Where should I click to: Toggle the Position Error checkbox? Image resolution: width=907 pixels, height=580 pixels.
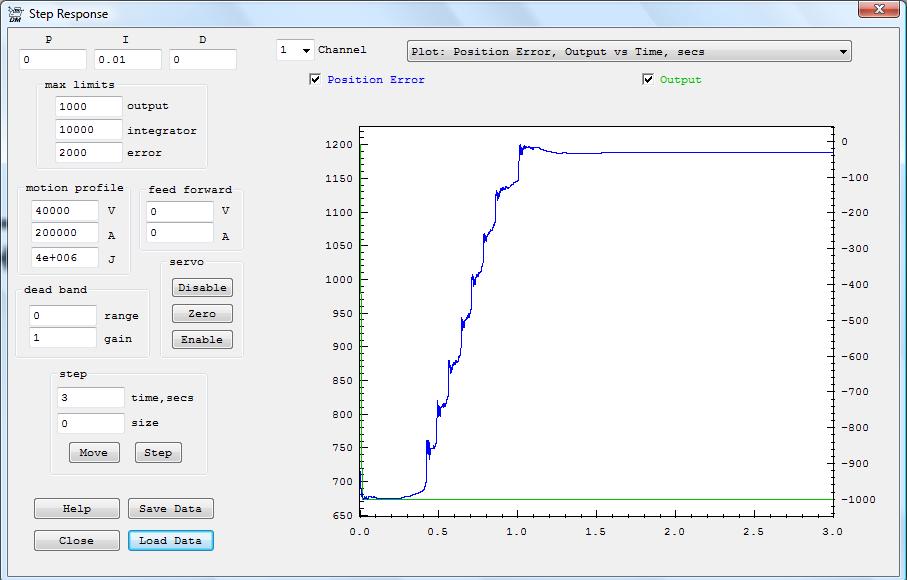coord(316,80)
